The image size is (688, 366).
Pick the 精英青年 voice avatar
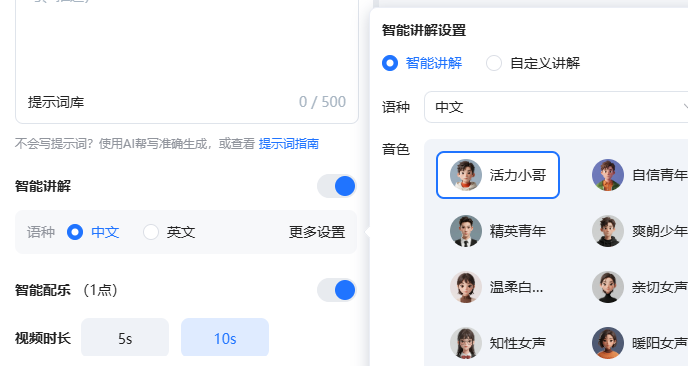click(x=466, y=231)
